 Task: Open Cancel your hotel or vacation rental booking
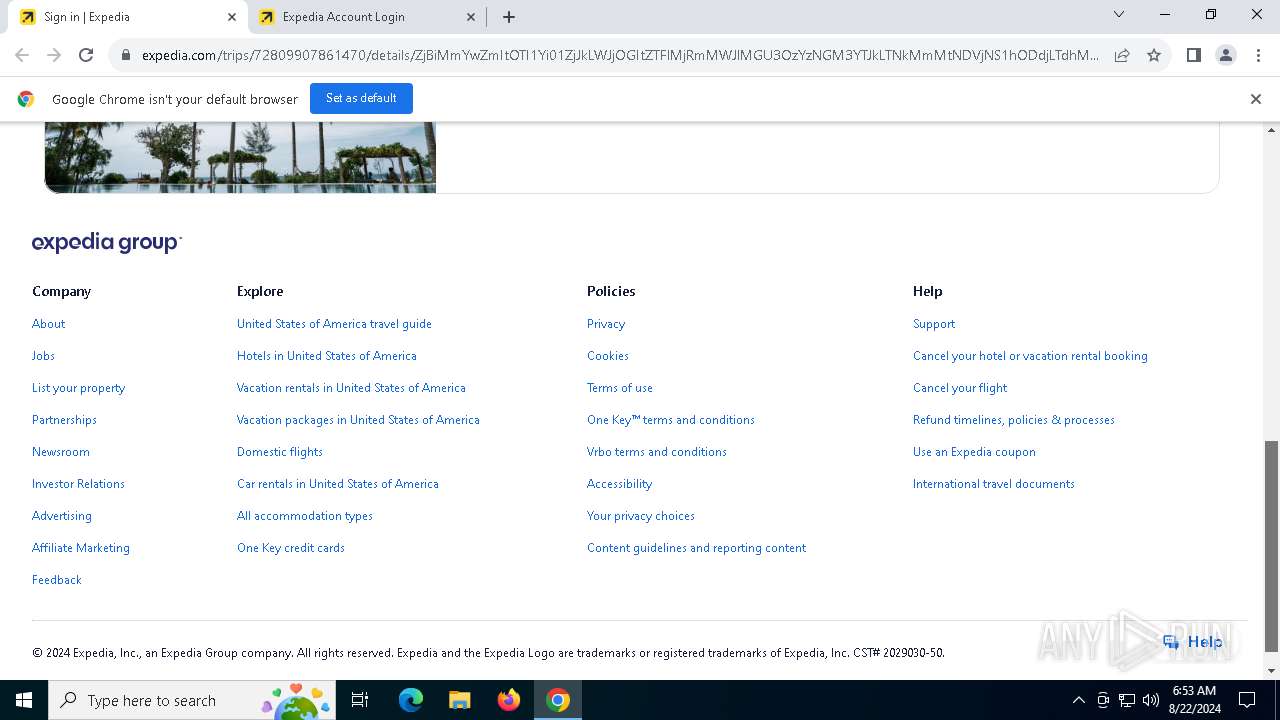pos(1030,356)
